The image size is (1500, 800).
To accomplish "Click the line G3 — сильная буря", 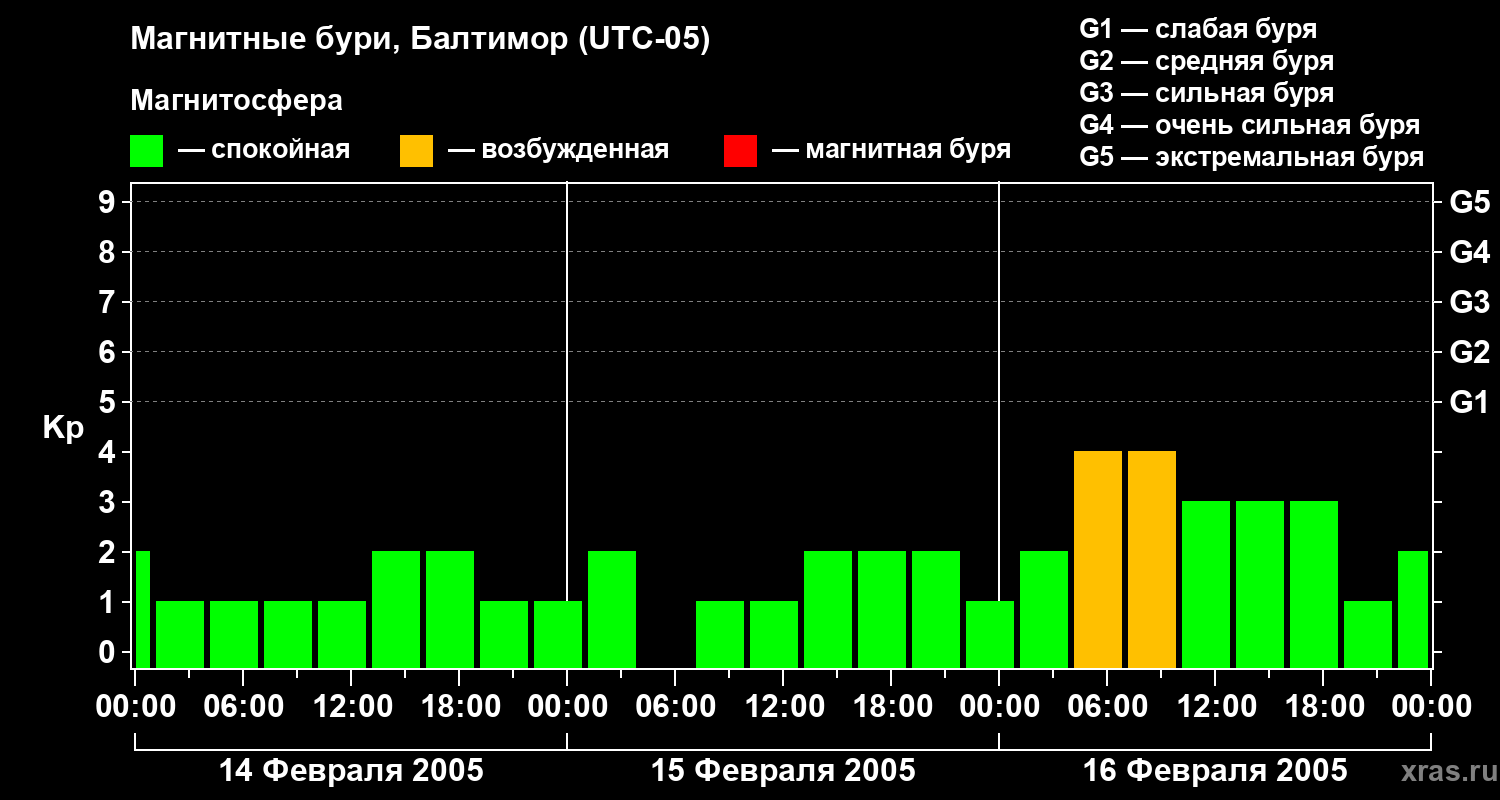I will coord(1206,93).
